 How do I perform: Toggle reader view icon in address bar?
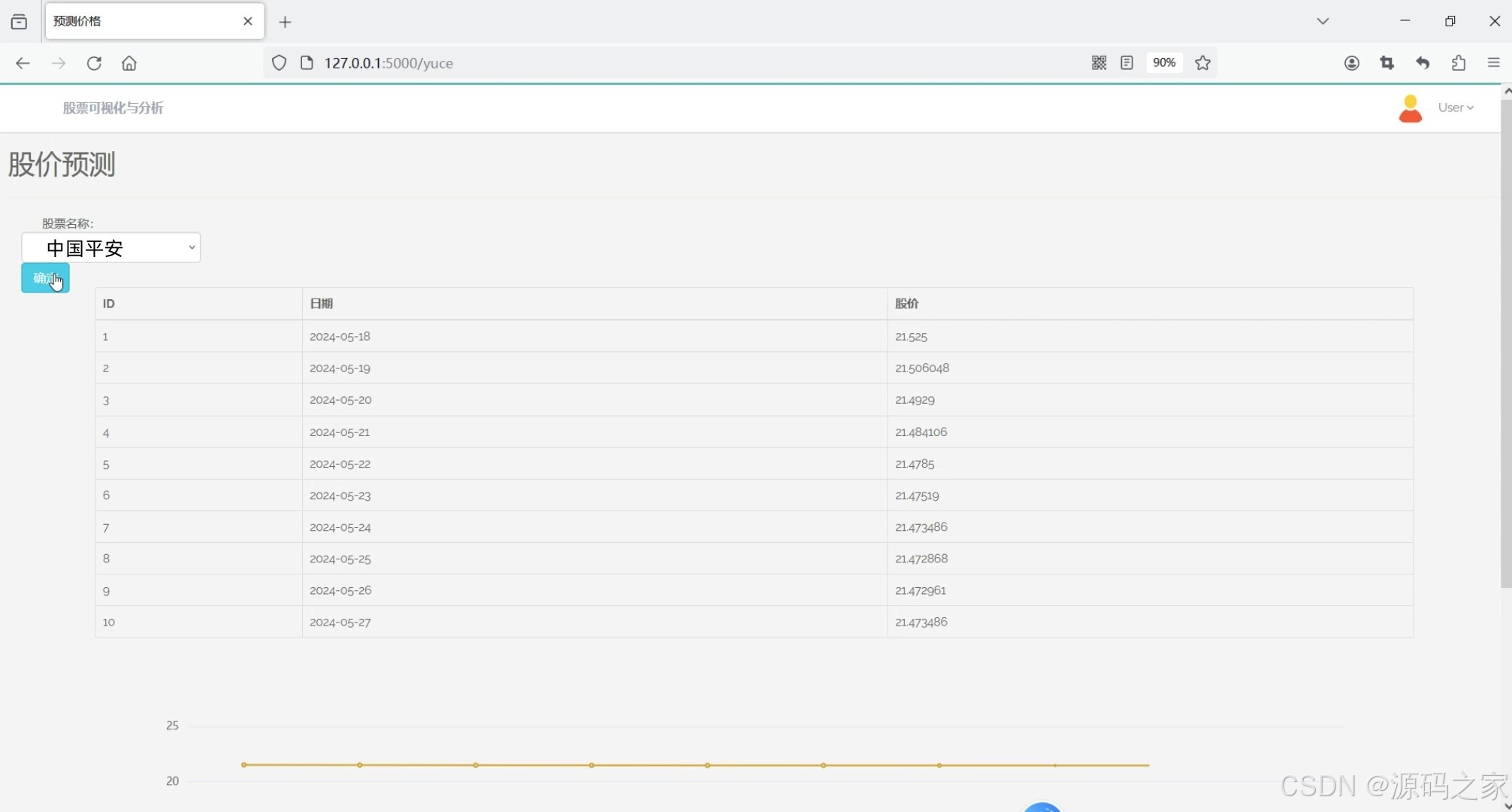pos(1126,63)
